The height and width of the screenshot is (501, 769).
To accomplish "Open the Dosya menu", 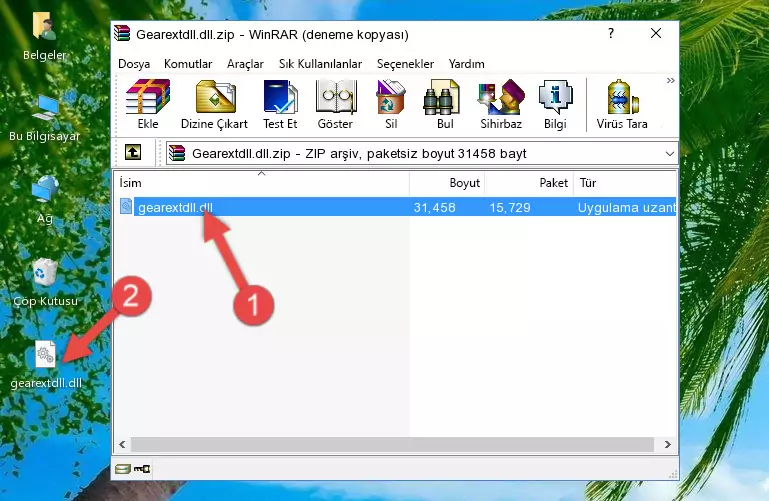I will [134, 64].
